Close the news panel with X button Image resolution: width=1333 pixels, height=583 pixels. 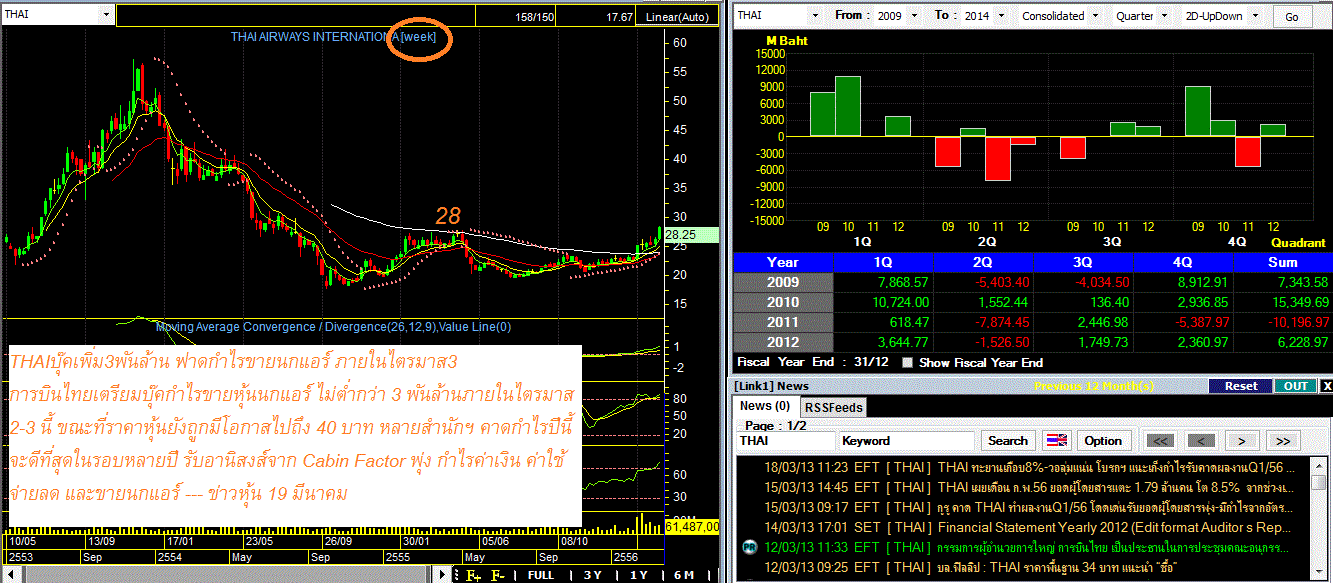point(1326,386)
